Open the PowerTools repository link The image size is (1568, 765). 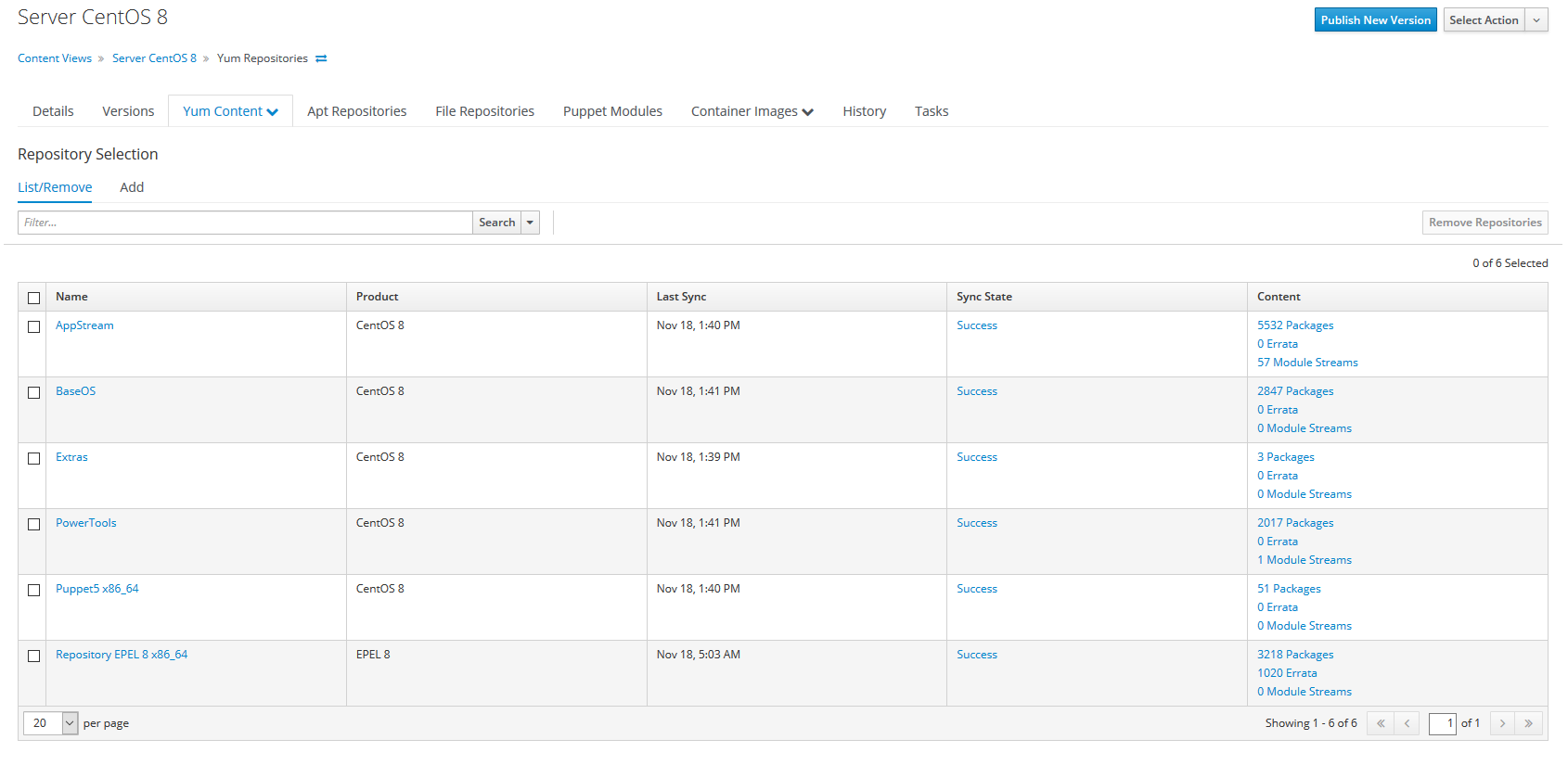click(86, 523)
